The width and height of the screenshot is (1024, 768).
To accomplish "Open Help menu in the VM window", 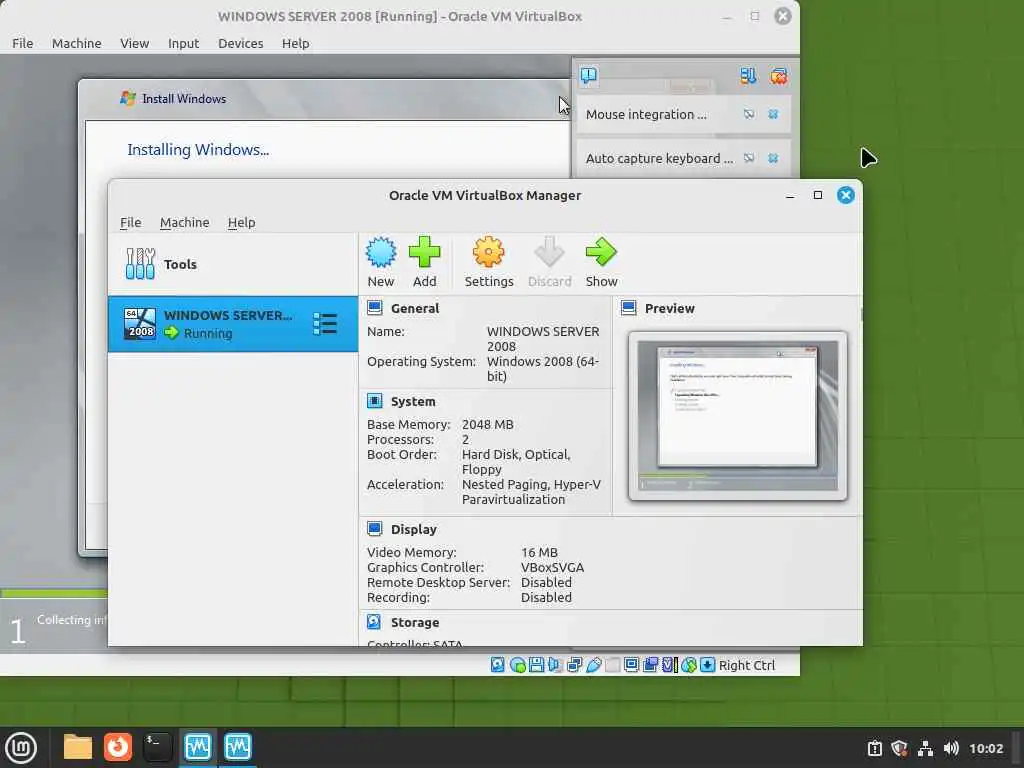I will coord(295,43).
